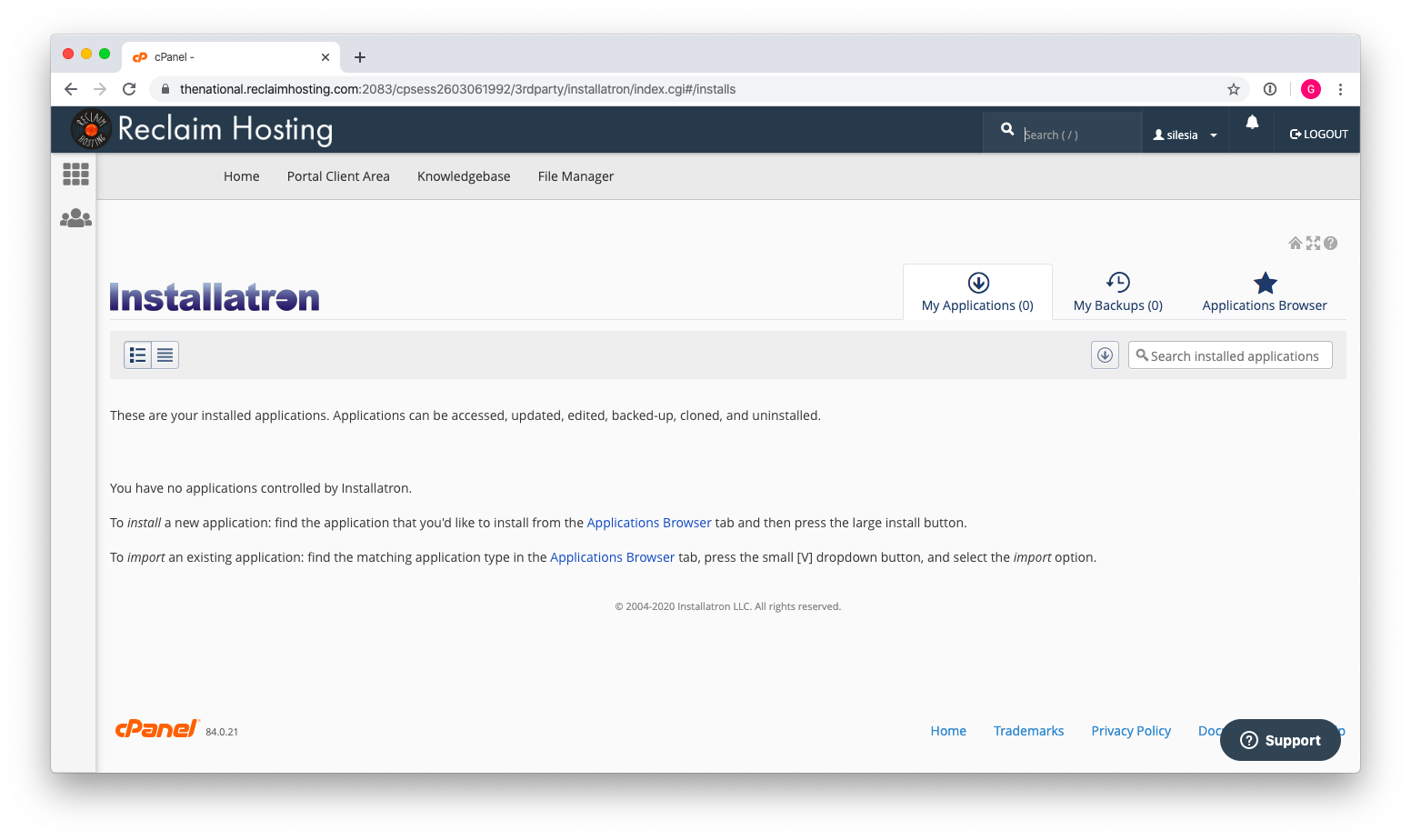
Task: Bookmark this page with the star icon
Action: pyautogui.click(x=1234, y=89)
